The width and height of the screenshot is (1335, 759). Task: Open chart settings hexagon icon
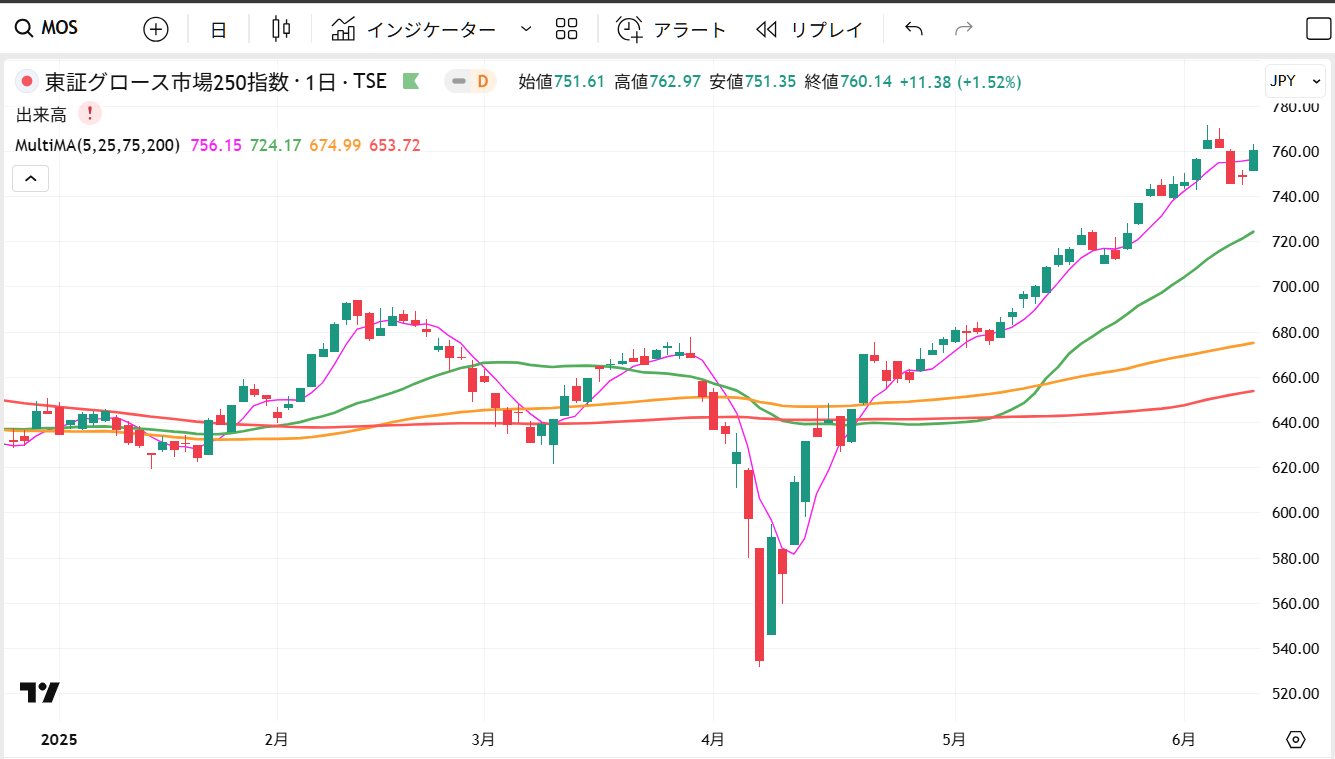(x=1296, y=740)
